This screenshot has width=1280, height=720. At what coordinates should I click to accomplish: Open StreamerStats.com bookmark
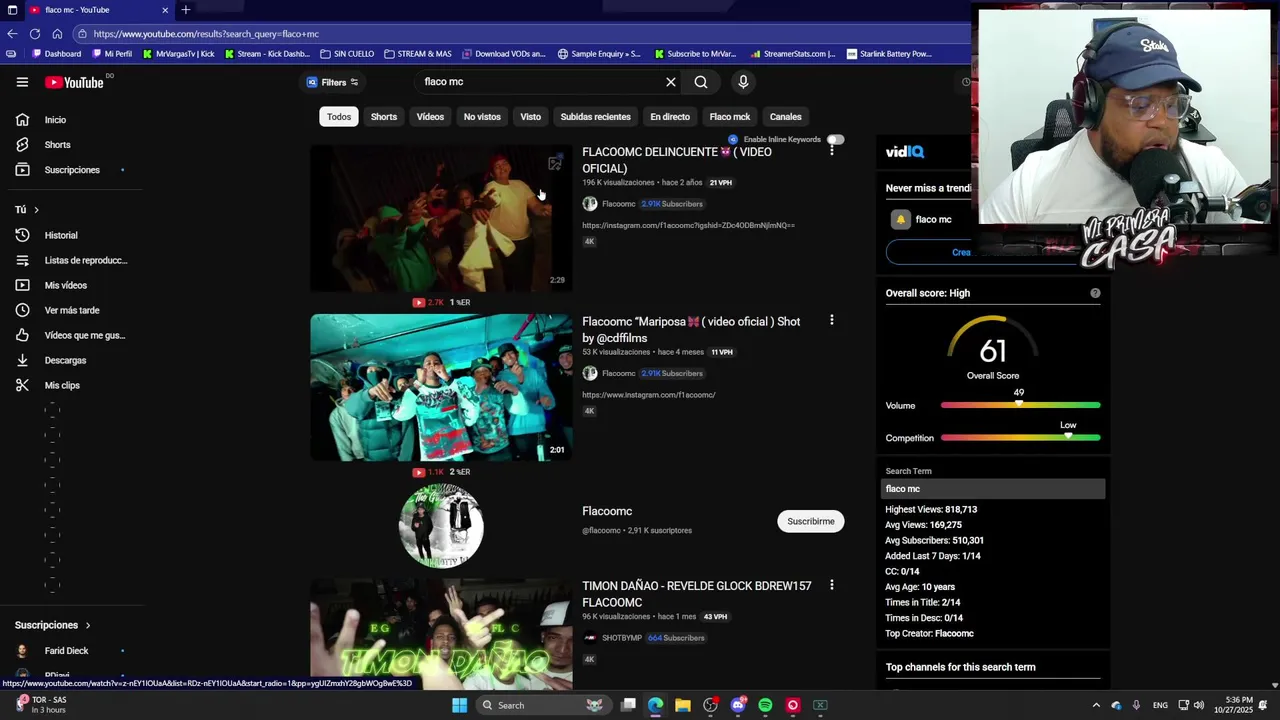793,54
